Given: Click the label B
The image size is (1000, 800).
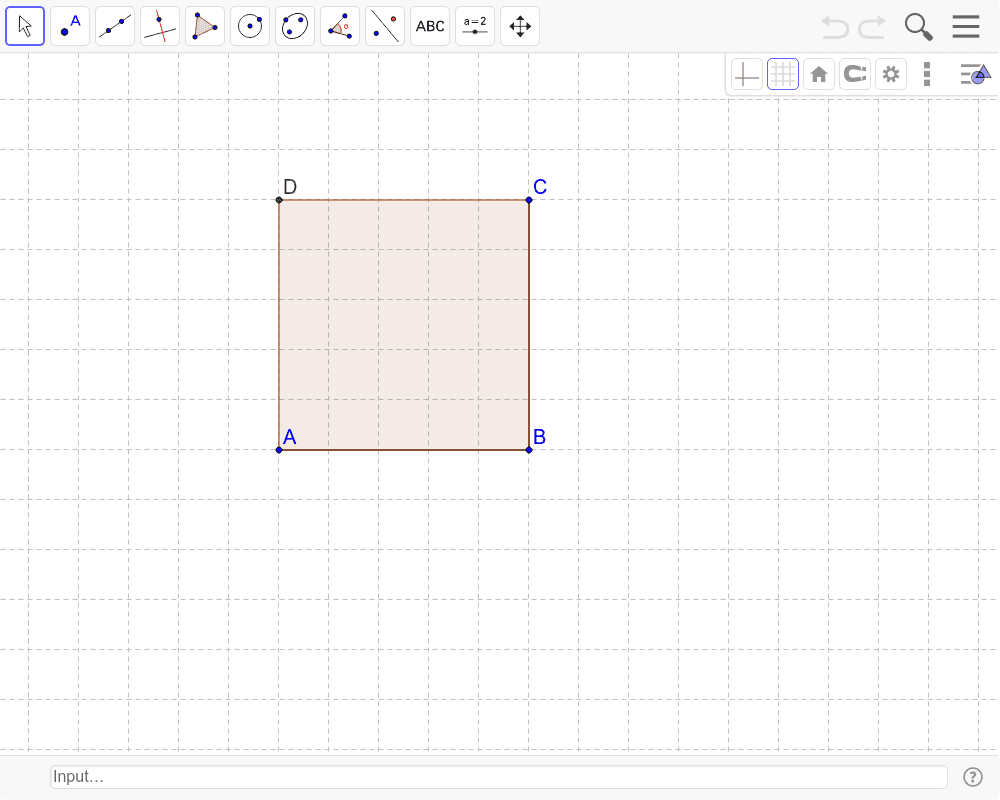Looking at the screenshot, I should pyautogui.click(x=540, y=437).
